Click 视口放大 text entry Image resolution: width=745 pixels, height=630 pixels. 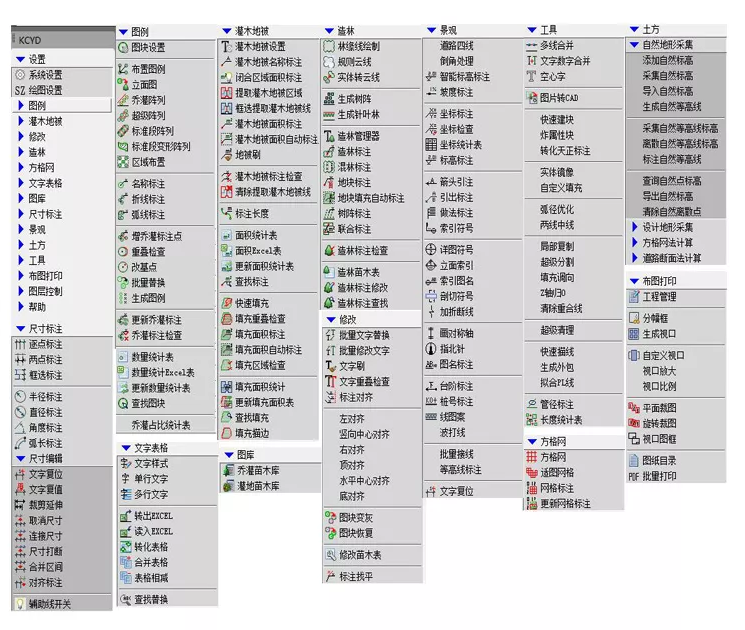659,371
